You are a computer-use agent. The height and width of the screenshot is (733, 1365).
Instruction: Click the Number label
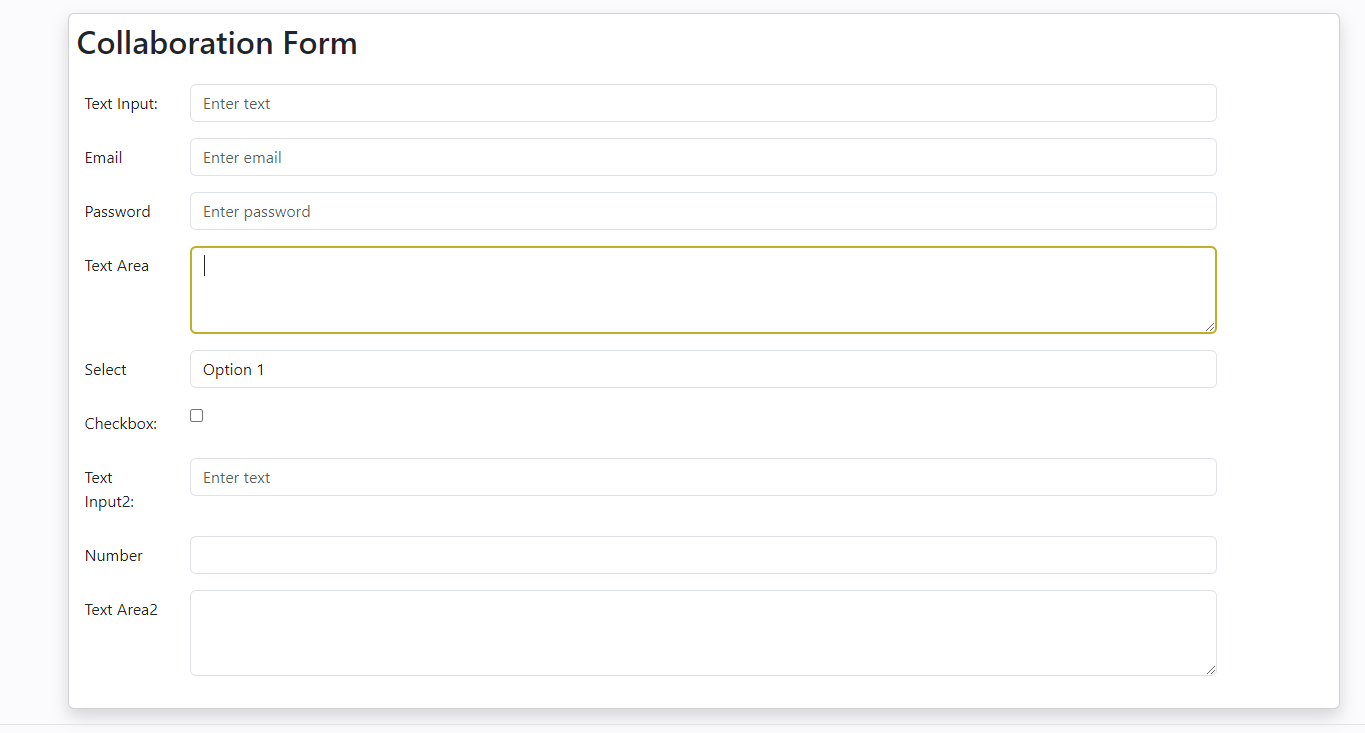pos(114,555)
